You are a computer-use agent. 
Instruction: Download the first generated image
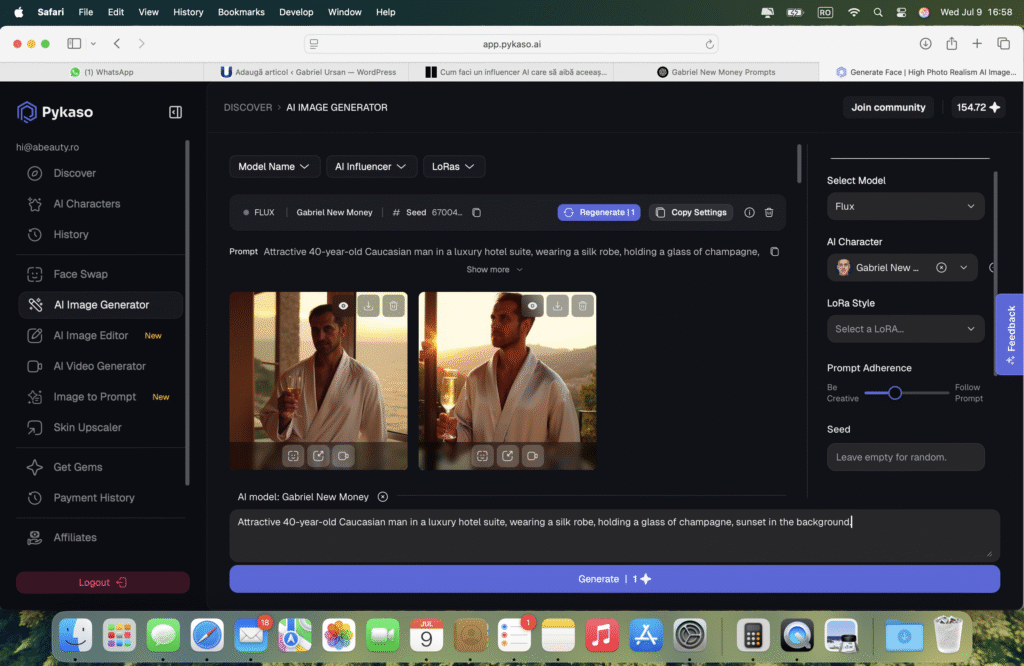pos(368,306)
